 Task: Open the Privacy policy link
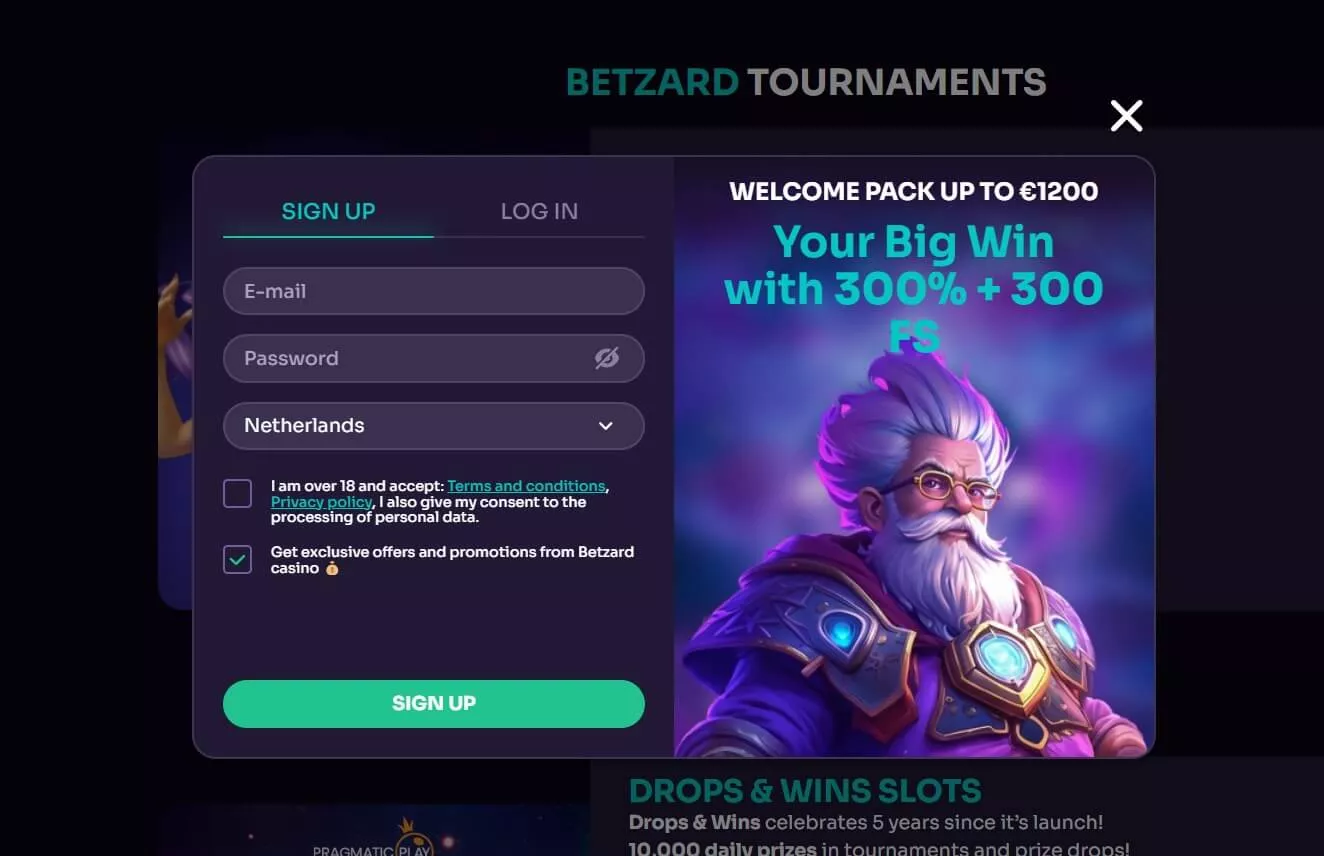pos(321,502)
